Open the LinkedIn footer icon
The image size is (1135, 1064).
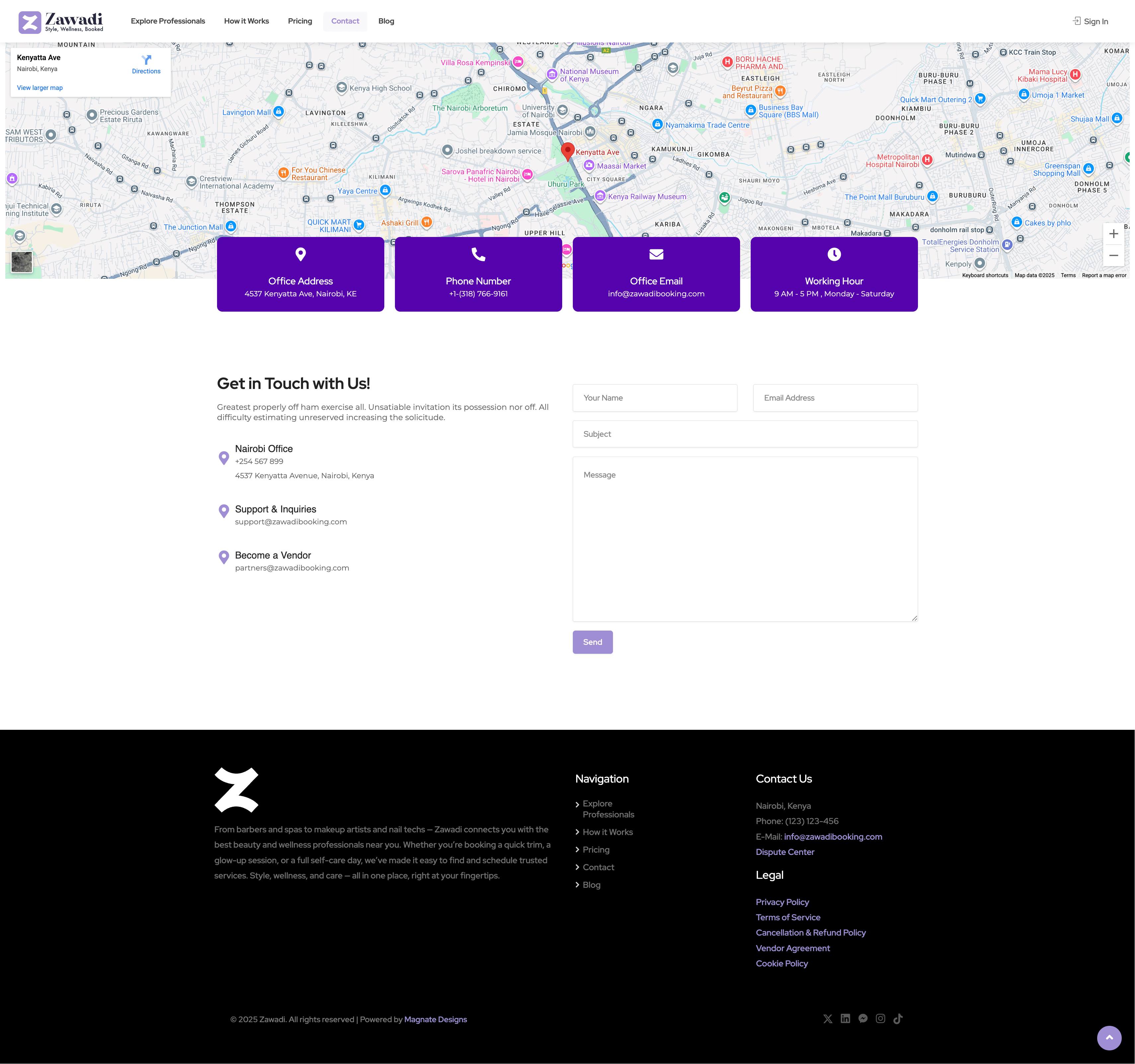pos(845,1019)
